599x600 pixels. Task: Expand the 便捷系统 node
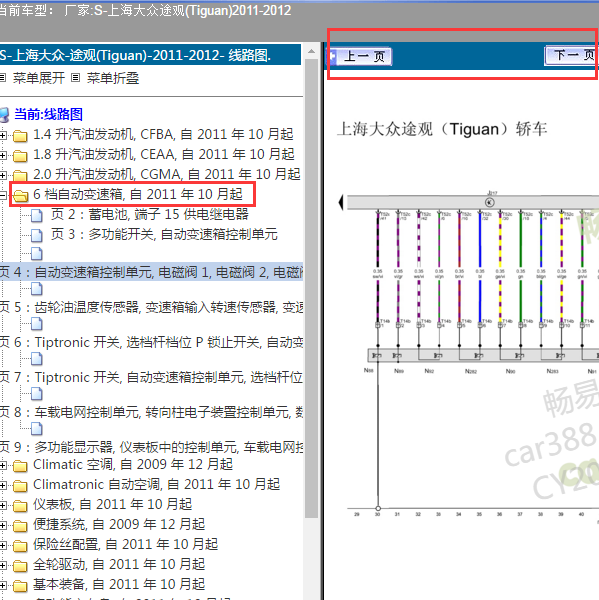point(3,525)
